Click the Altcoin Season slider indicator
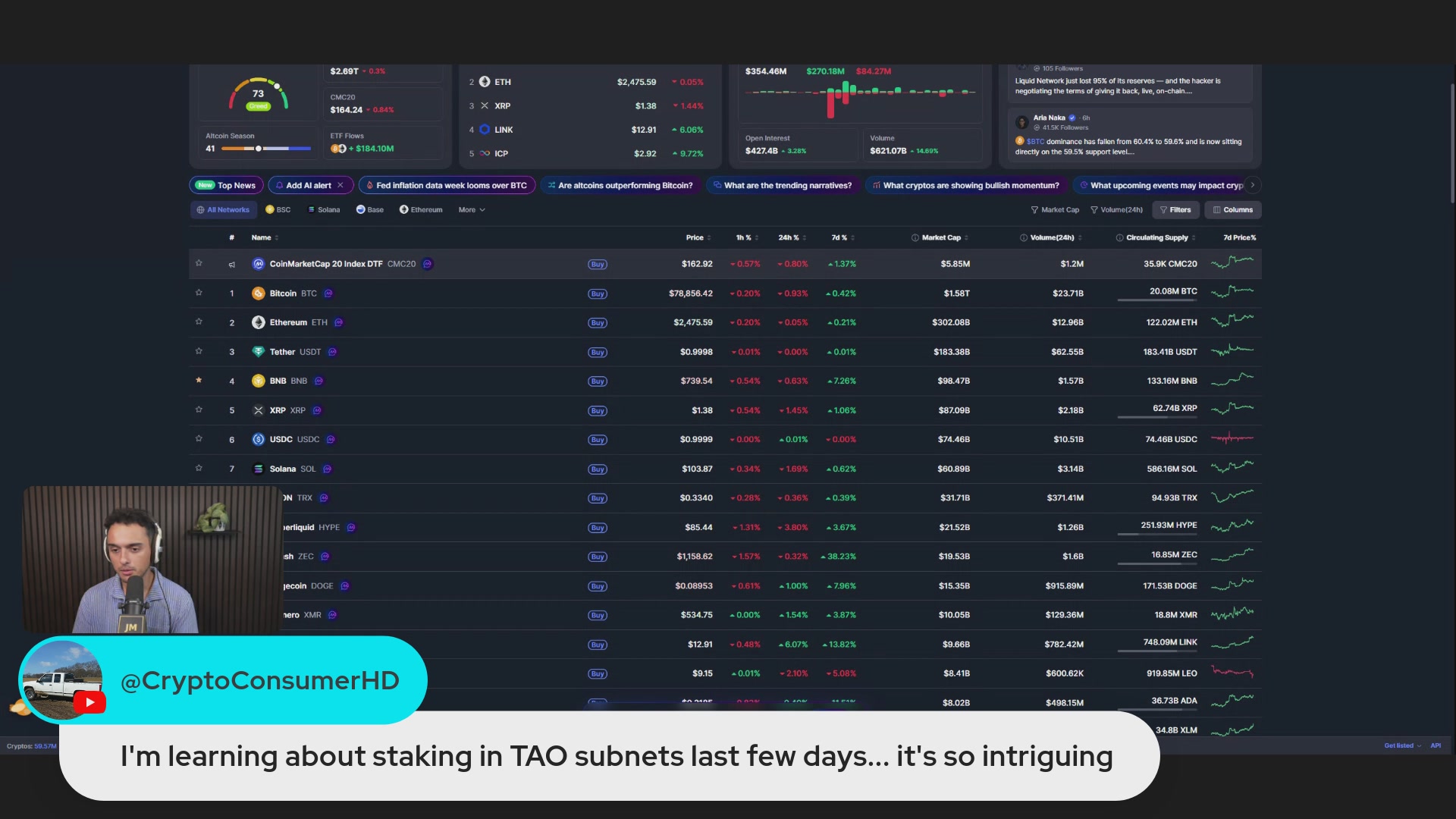This screenshot has width=1456, height=819. [259, 149]
